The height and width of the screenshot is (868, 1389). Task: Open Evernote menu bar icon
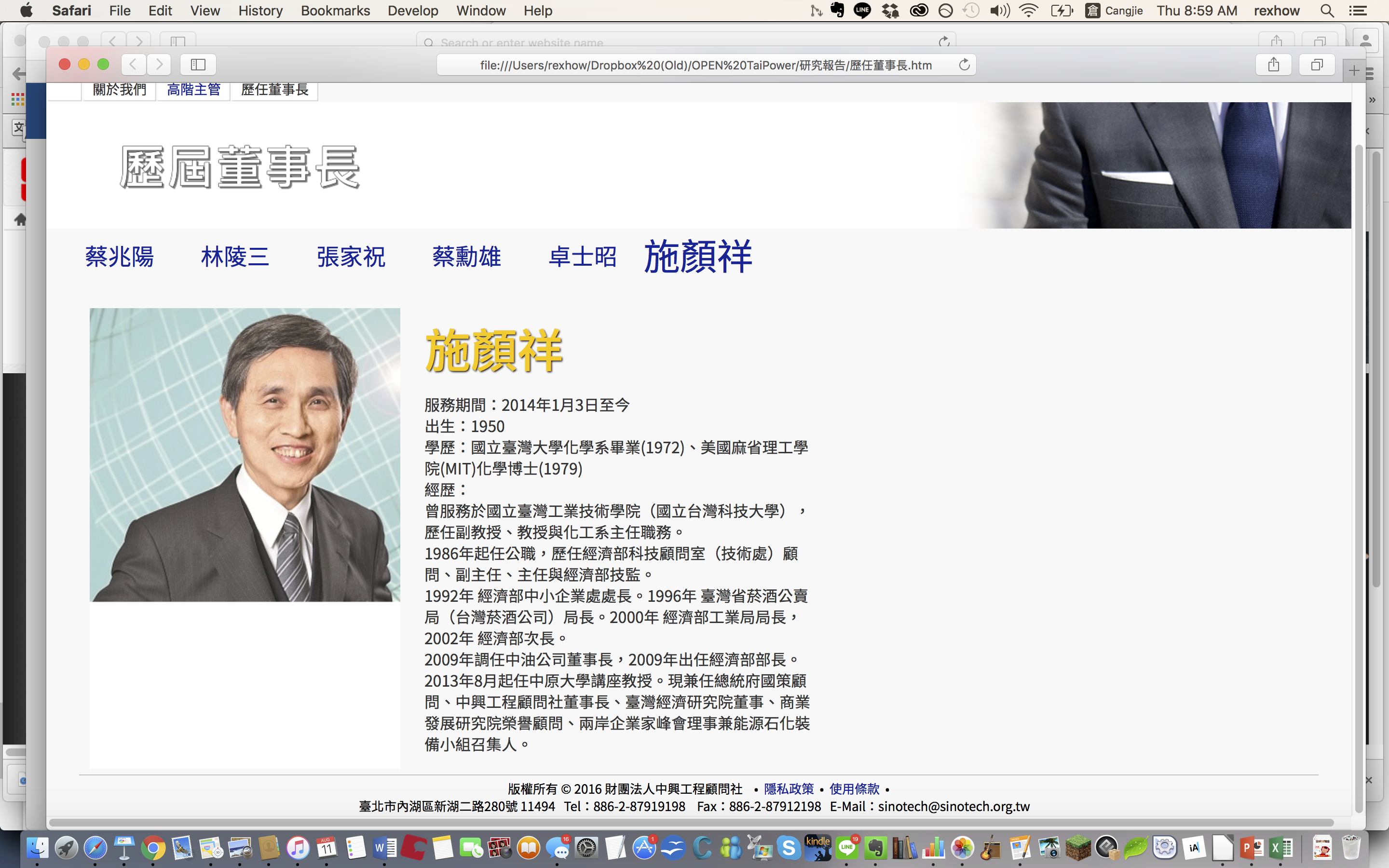click(x=837, y=10)
